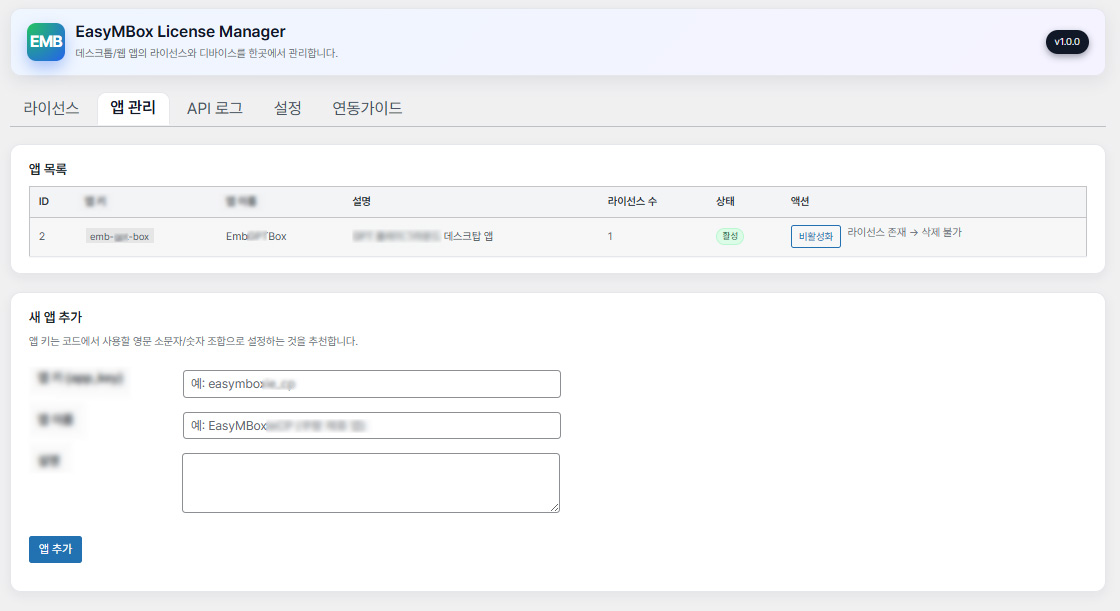Click the v1.0.0 version badge

[x=1068, y=42]
